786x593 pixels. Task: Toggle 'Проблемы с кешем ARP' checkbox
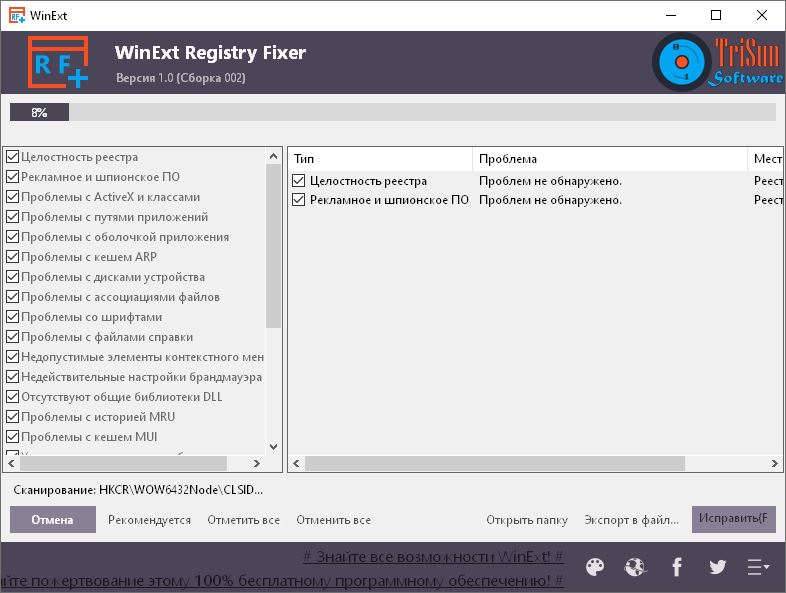click(13, 257)
